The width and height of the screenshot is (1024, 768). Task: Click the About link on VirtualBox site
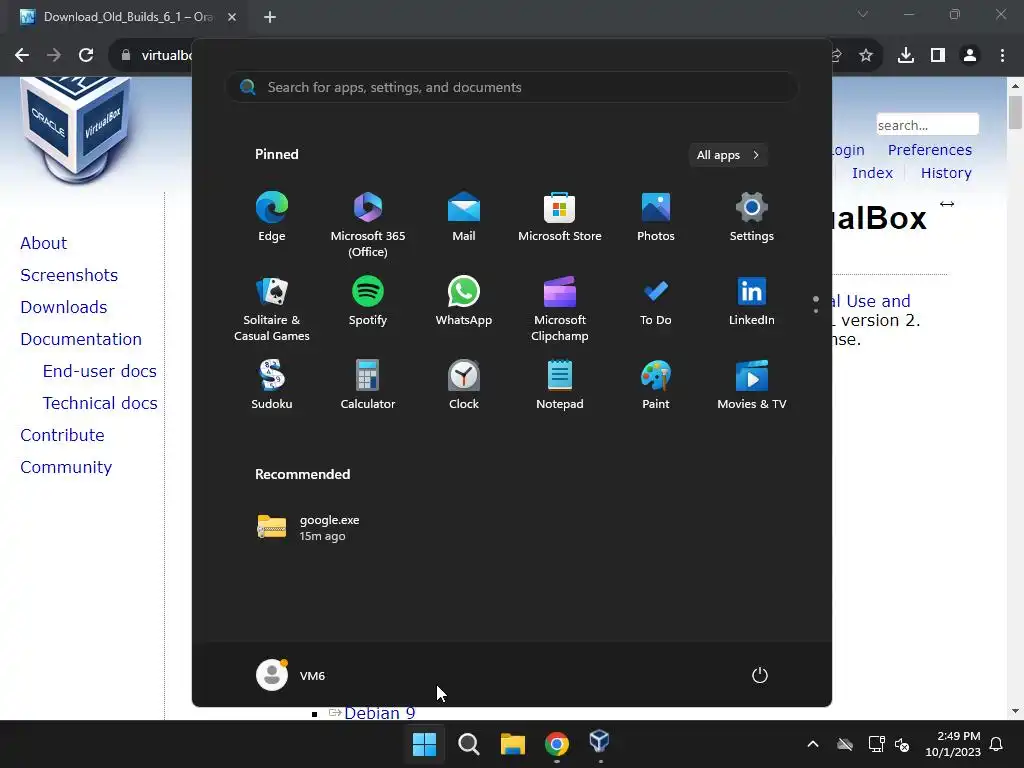click(x=44, y=243)
